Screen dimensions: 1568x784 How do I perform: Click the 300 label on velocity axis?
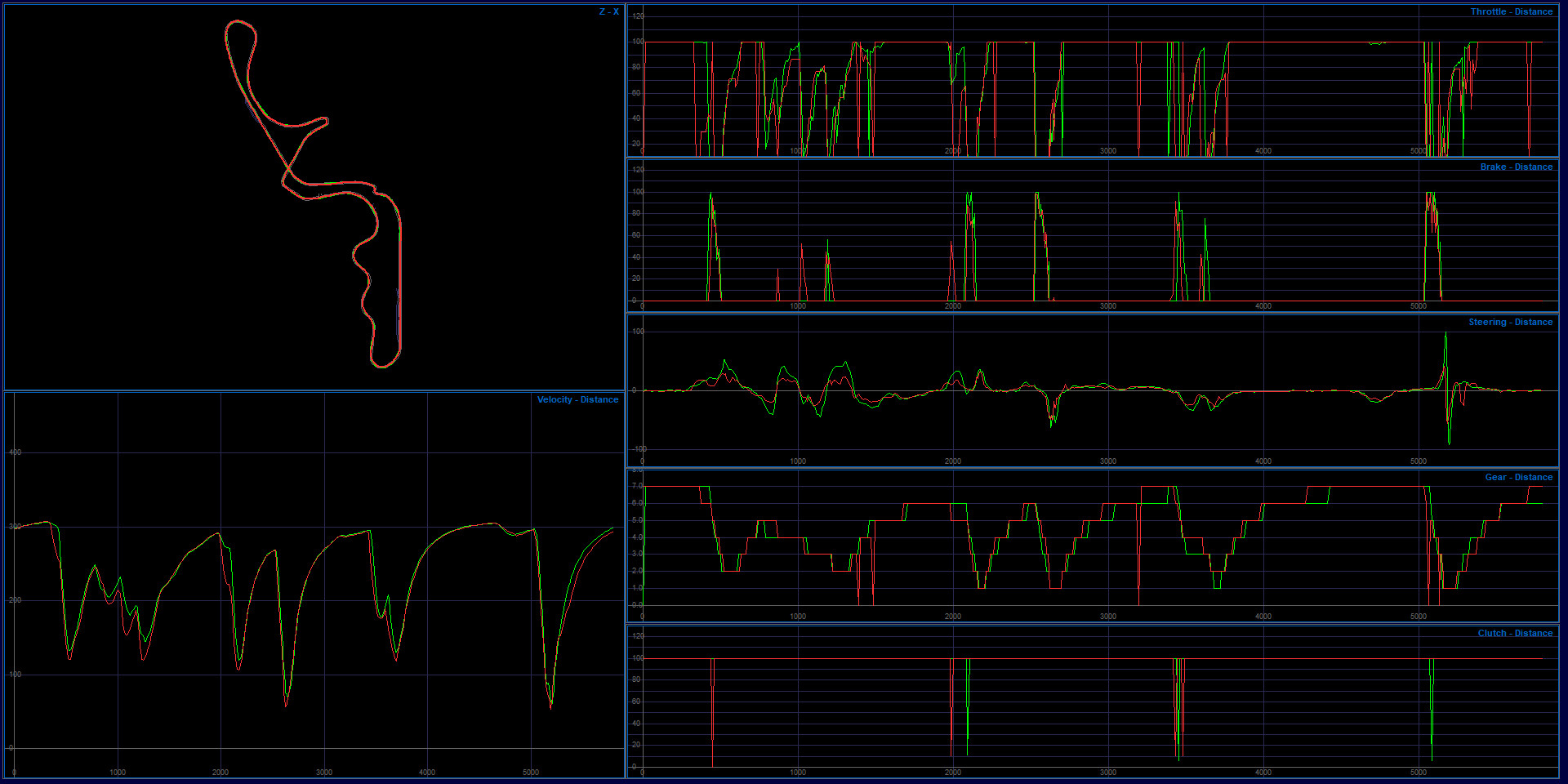[15, 526]
